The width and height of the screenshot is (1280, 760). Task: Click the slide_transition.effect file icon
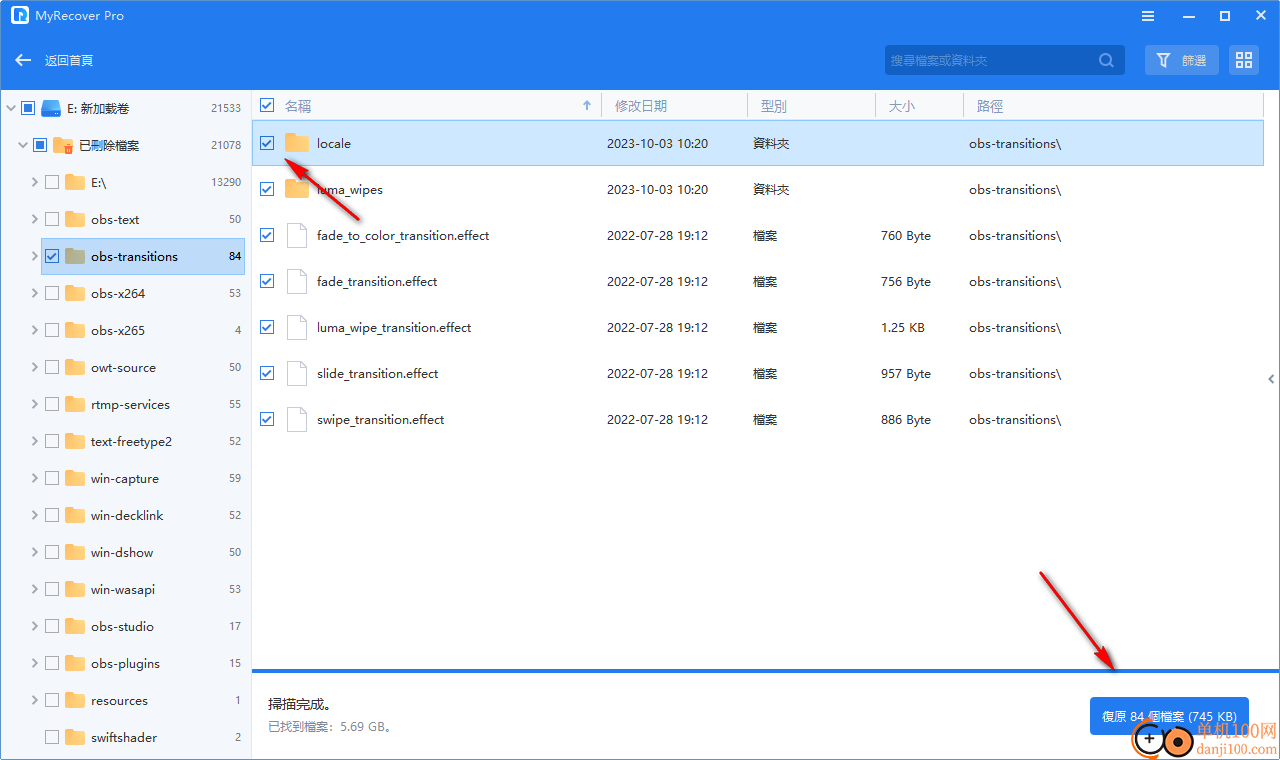point(296,373)
